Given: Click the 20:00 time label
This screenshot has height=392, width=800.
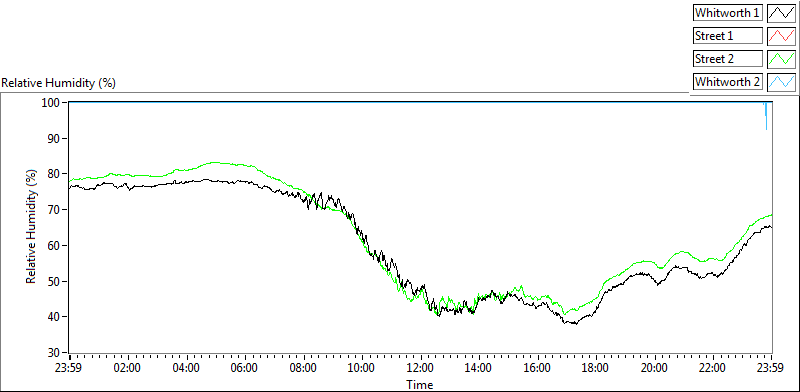Looking at the screenshot, I should pos(655,368).
